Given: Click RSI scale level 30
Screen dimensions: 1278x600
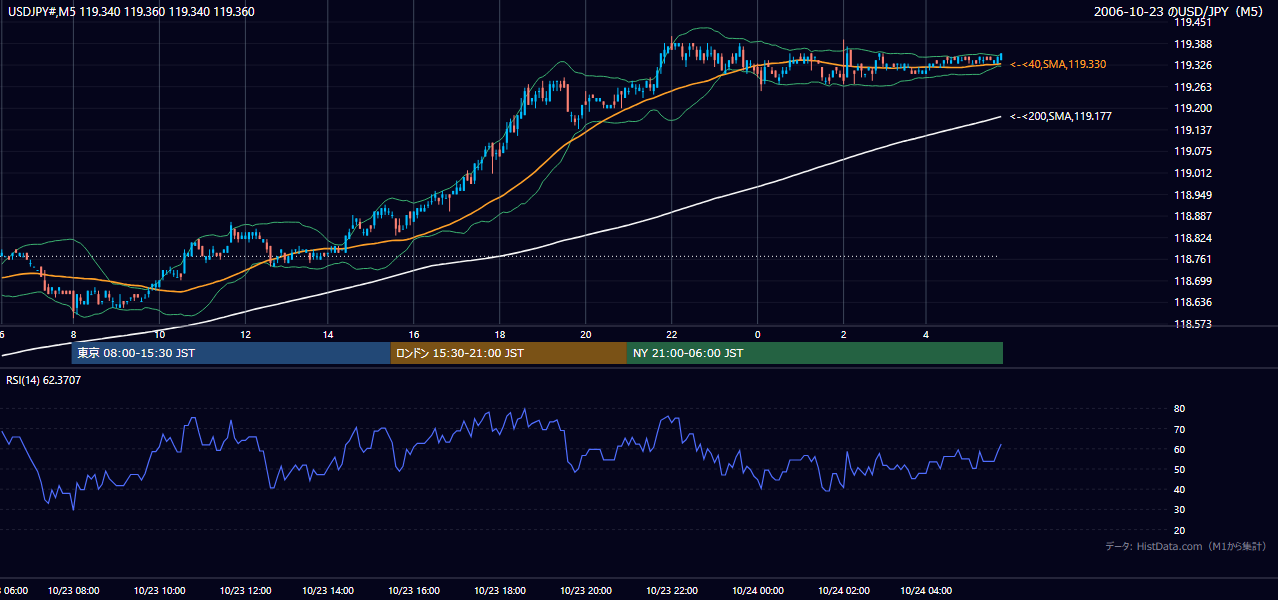Looking at the screenshot, I should pyautogui.click(x=1179, y=511).
